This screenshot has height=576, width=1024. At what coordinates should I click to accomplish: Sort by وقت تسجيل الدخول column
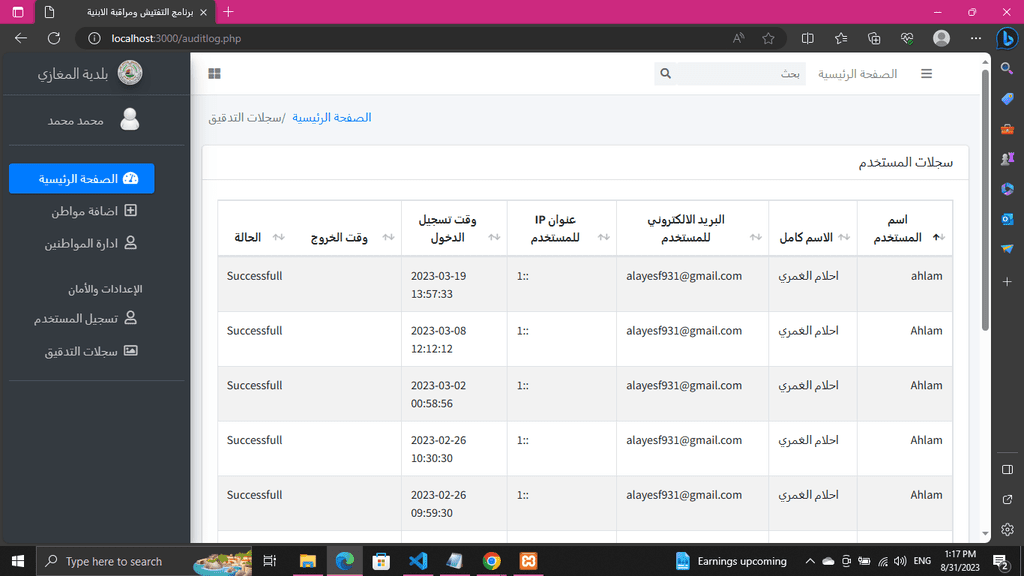pos(454,228)
